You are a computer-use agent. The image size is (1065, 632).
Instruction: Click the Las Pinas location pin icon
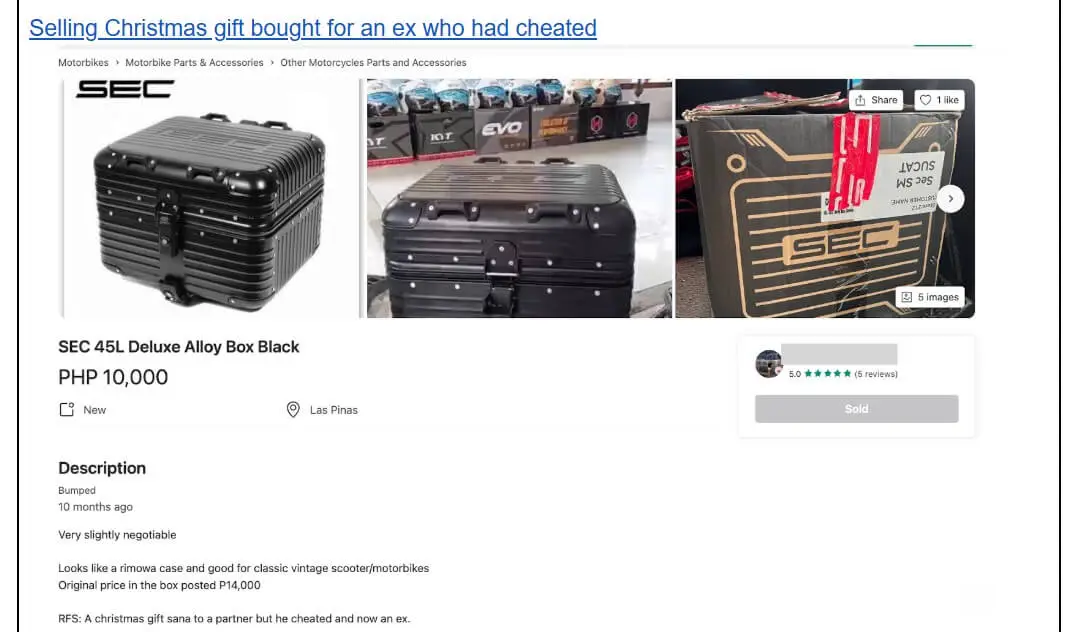pyautogui.click(x=293, y=410)
